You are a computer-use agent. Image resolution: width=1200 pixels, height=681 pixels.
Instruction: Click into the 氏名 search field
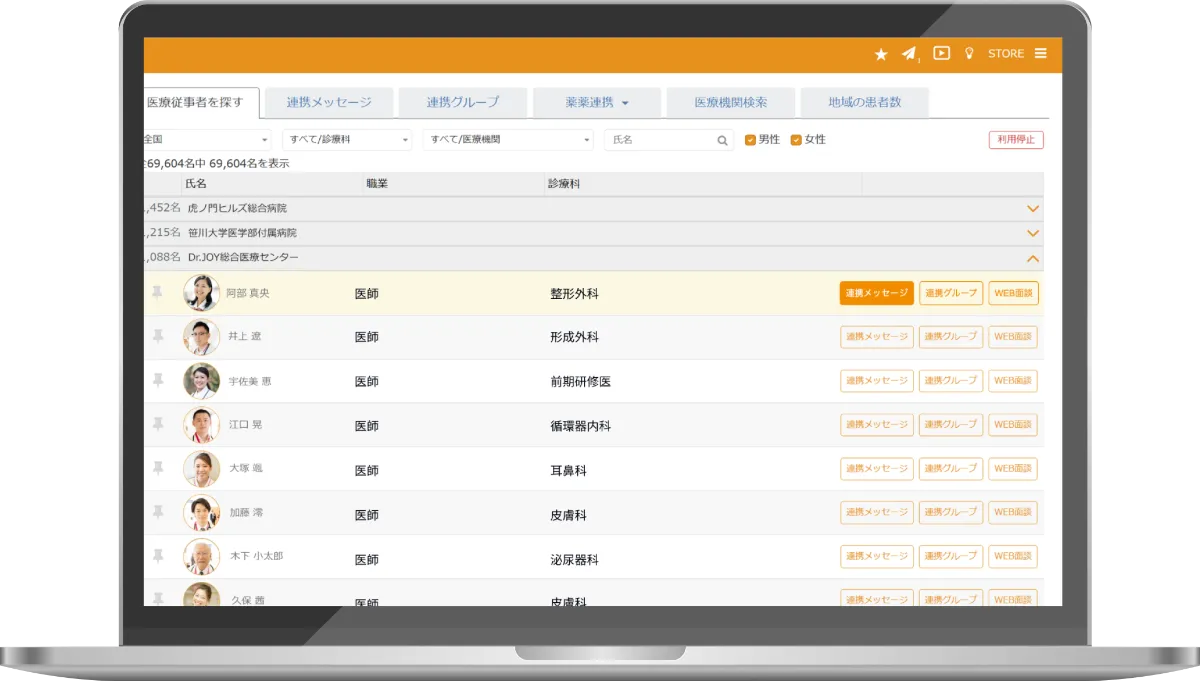pos(668,140)
